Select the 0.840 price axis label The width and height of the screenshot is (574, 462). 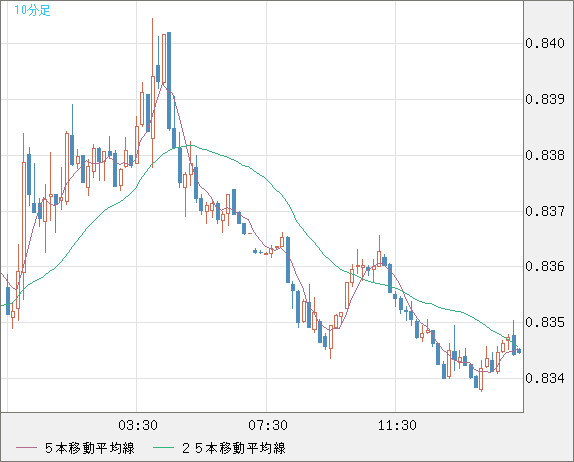point(545,43)
